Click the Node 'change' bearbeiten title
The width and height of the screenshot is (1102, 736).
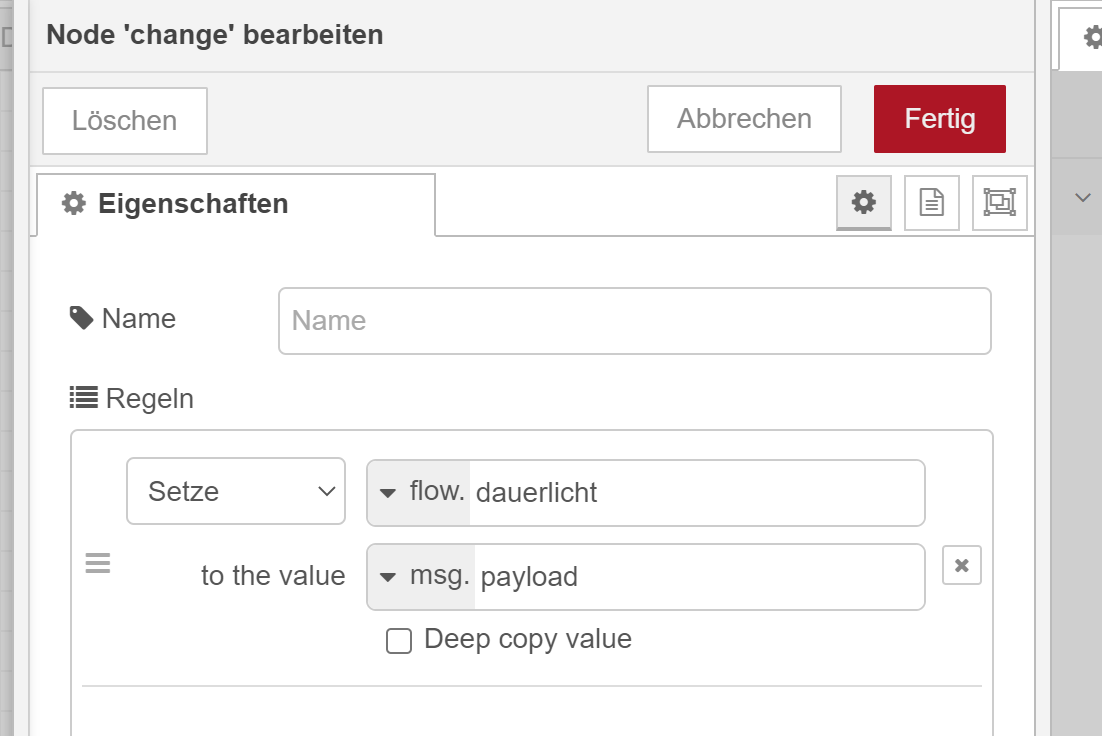pyautogui.click(x=215, y=34)
